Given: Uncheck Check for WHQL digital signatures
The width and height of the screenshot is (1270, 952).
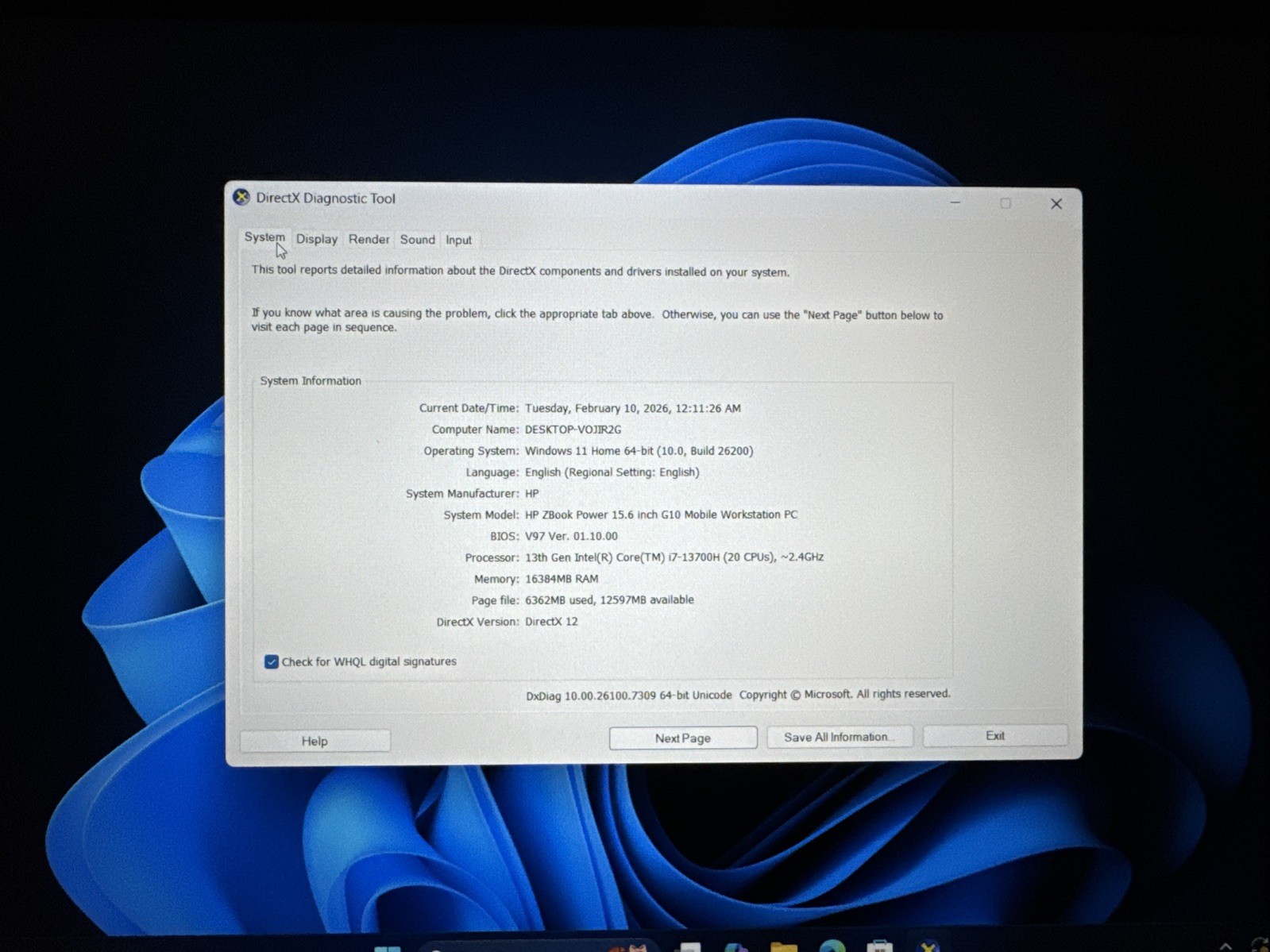Looking at the screenshot, I should [272, 661].
